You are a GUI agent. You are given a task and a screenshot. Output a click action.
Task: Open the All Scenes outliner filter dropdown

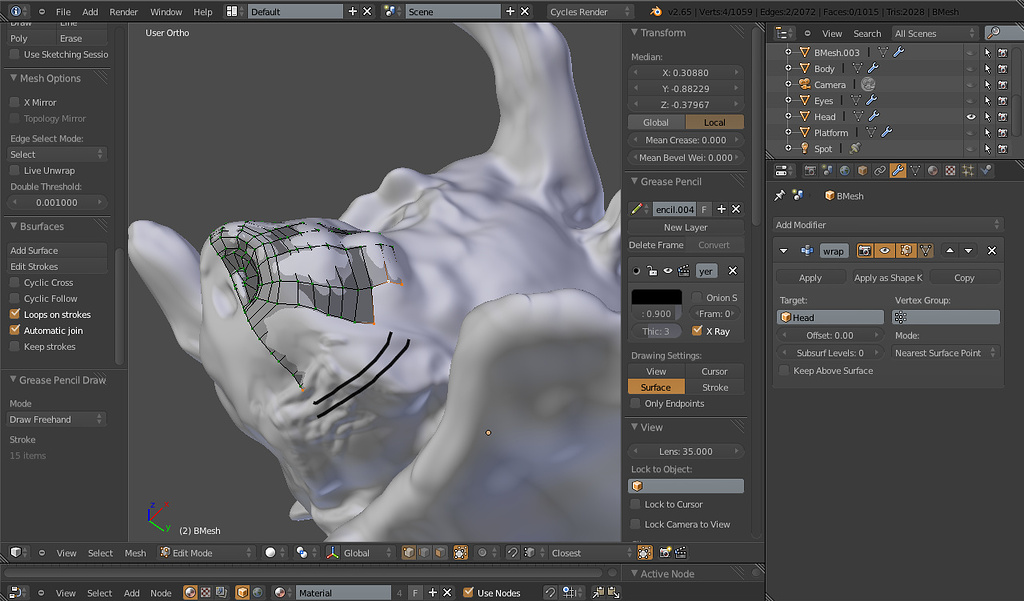pos(935,33)
